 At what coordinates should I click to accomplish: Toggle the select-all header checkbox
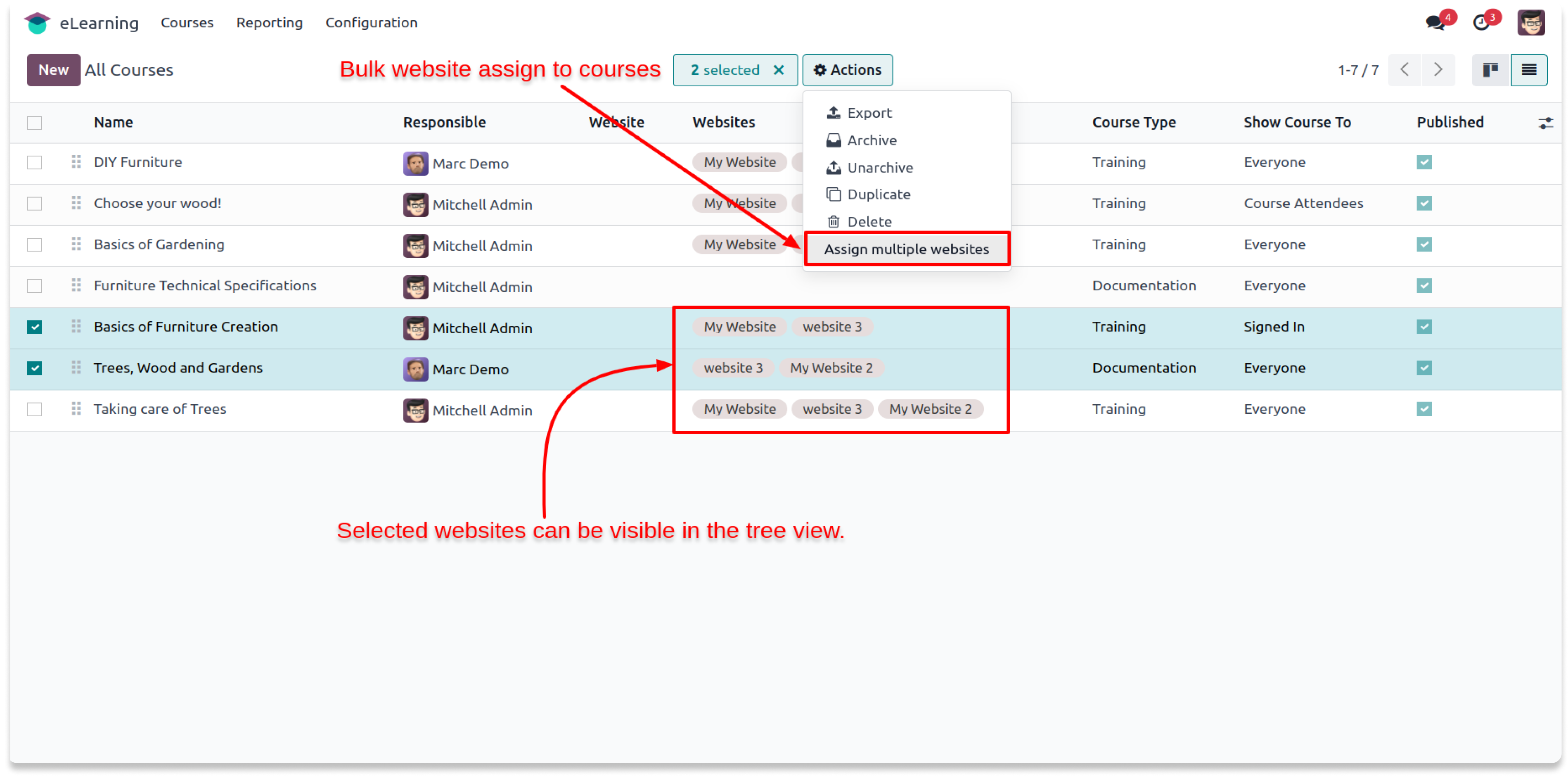point(35,122)
